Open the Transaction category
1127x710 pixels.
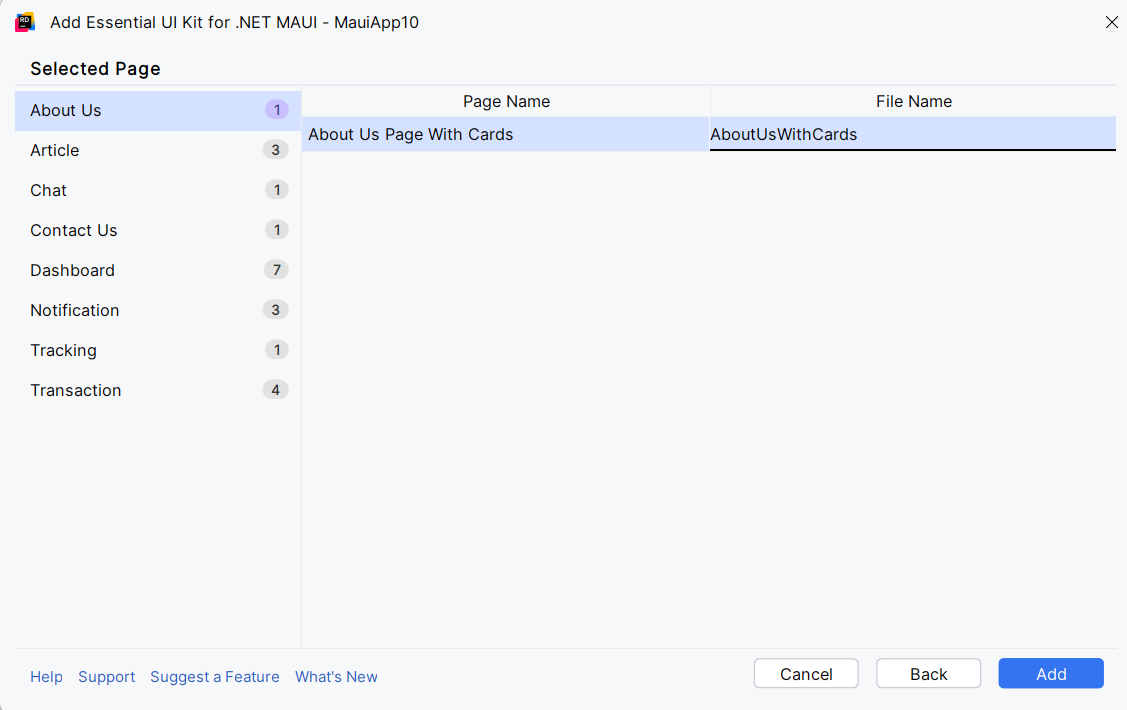pos(157,390)
